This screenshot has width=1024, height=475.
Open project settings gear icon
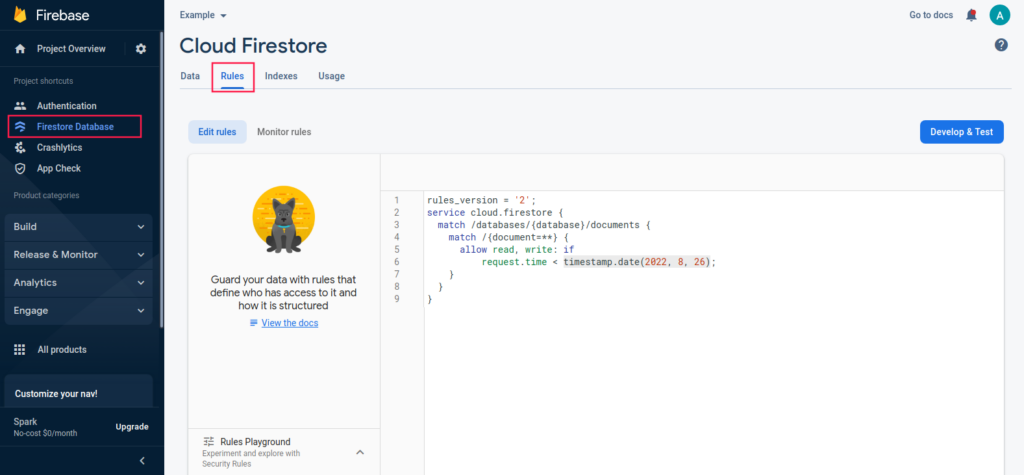tap(141, 48)
